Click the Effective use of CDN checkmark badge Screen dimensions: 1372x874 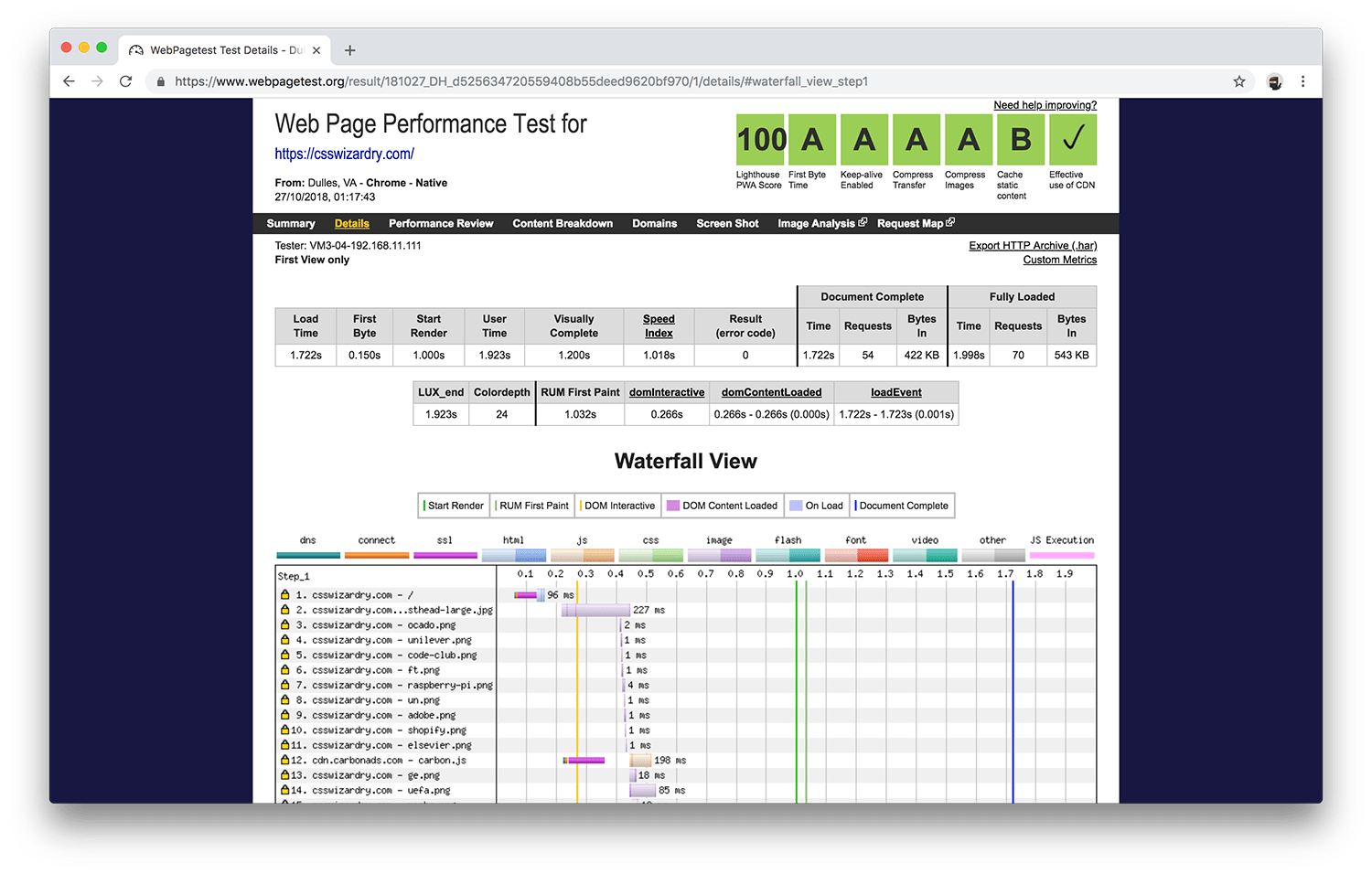pyautogui.click(x=1073, y=140)
